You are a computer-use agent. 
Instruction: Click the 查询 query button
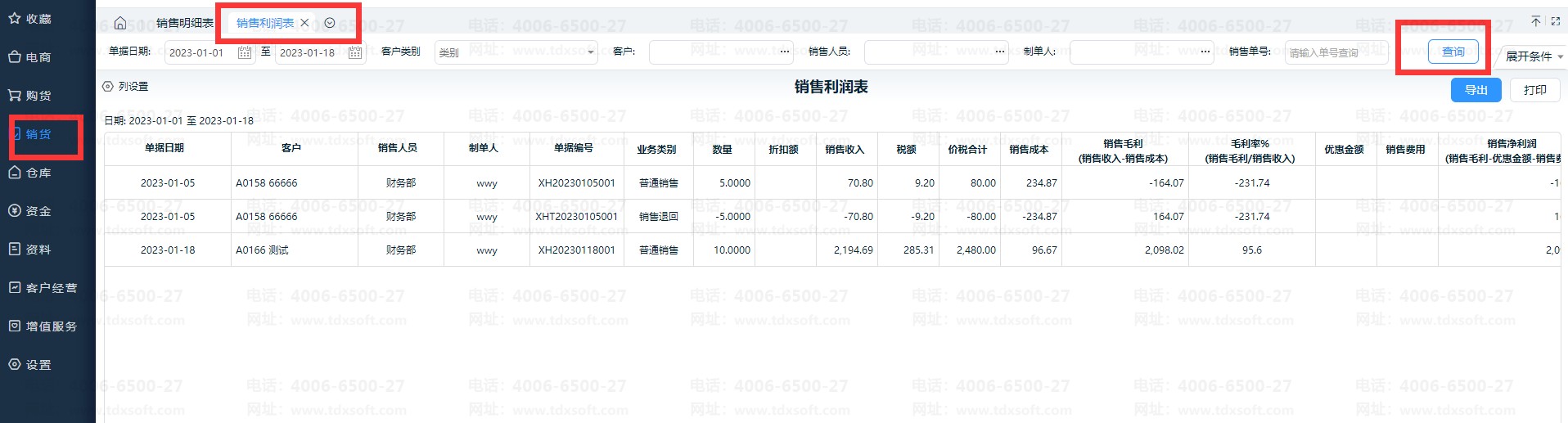pos(1453,52)
